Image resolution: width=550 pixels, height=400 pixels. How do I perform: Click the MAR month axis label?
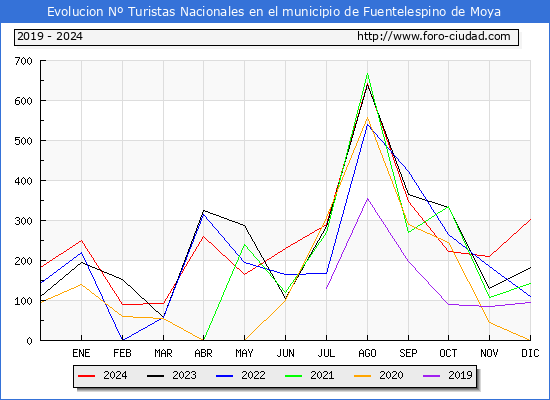click(163, 353)
